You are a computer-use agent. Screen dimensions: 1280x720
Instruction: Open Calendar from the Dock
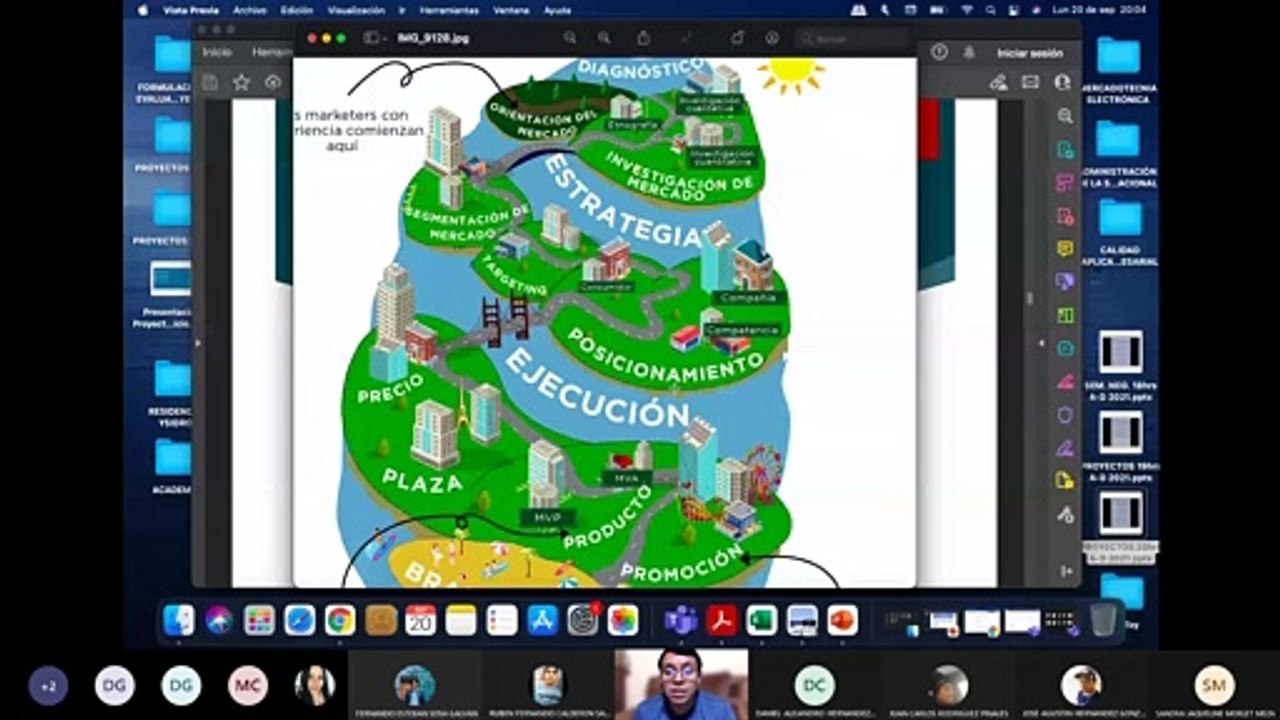click(x=421, y=620)
